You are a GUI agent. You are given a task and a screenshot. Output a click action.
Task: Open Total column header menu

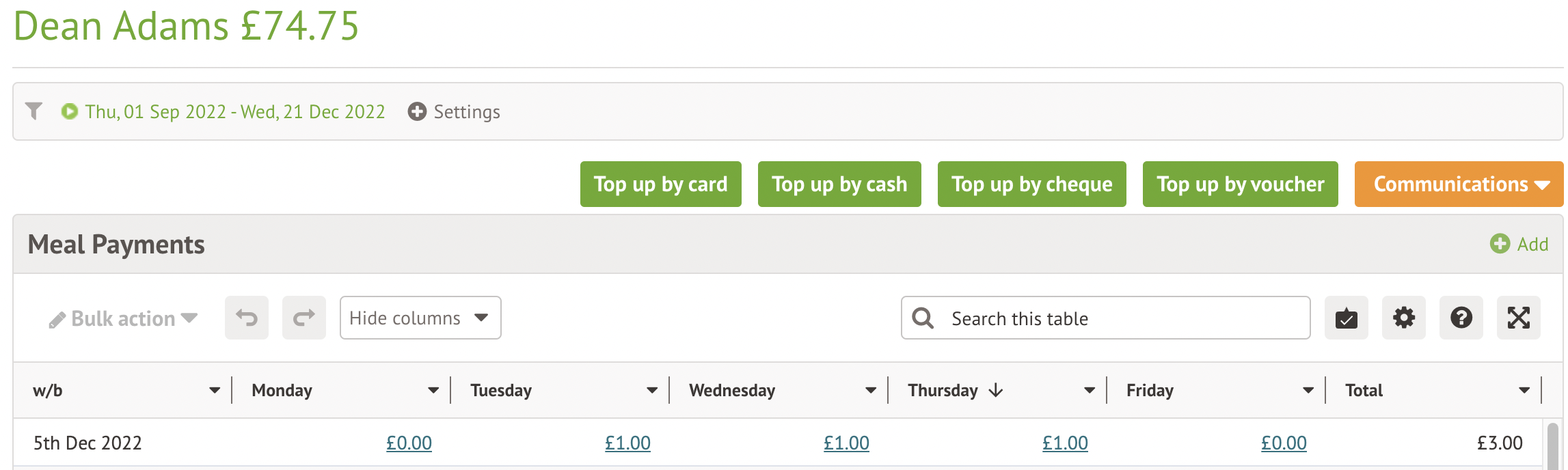1524,390
